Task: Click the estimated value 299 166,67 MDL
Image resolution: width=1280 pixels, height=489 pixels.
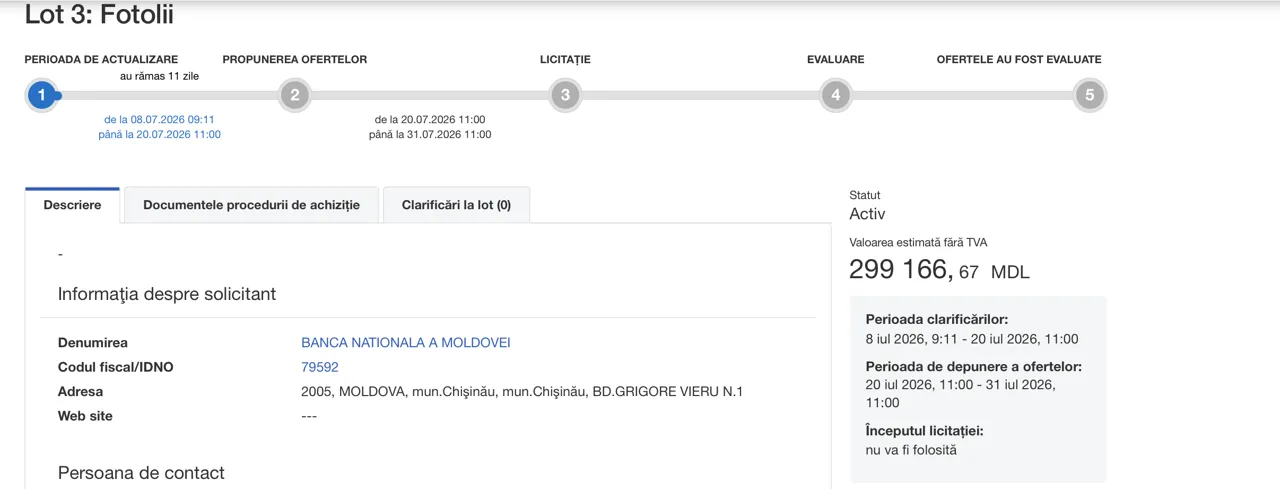Action: click(x=939, y=270)
